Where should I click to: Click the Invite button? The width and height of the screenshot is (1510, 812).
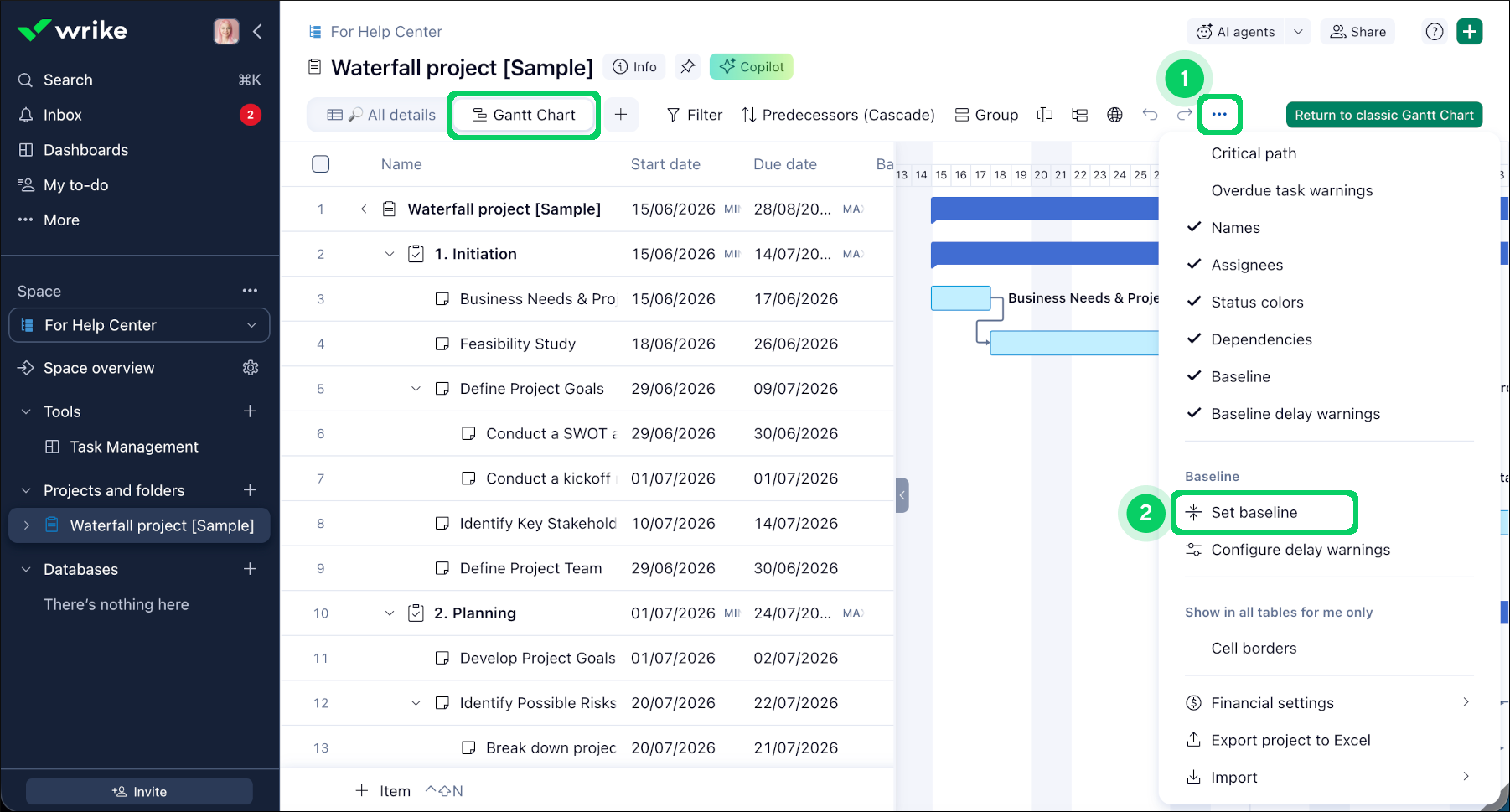click(x=139, y=792)
